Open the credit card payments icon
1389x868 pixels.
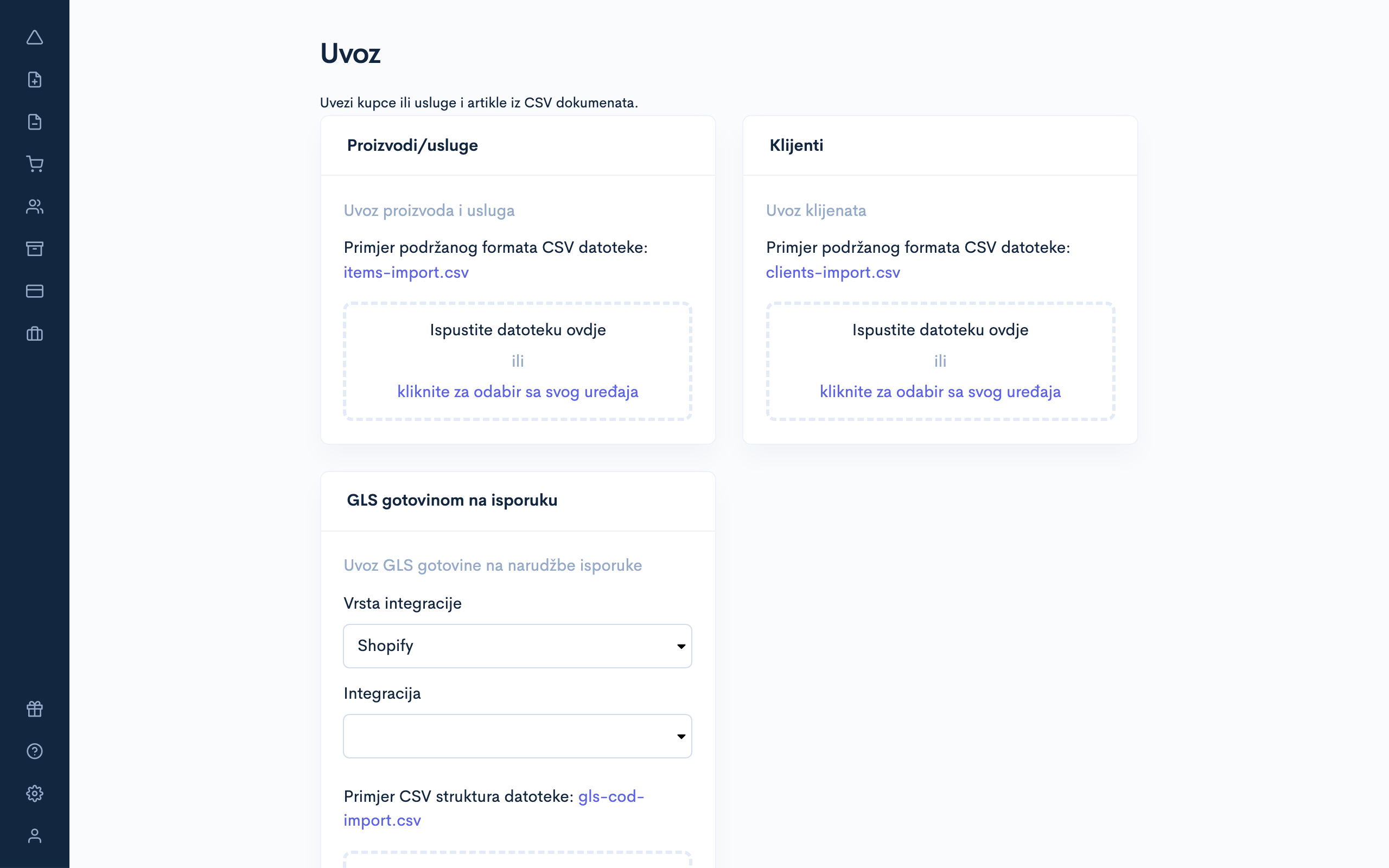34,291
